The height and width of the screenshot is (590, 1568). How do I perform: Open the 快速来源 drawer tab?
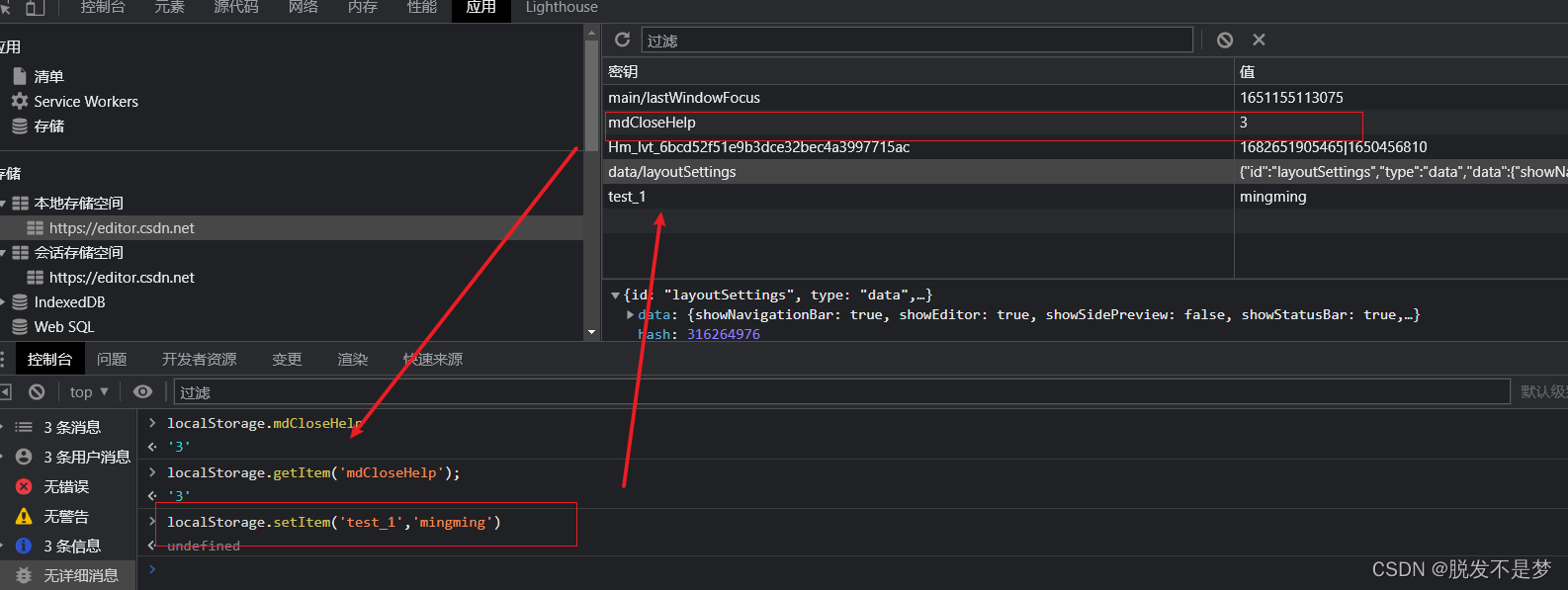click(433, 359)
